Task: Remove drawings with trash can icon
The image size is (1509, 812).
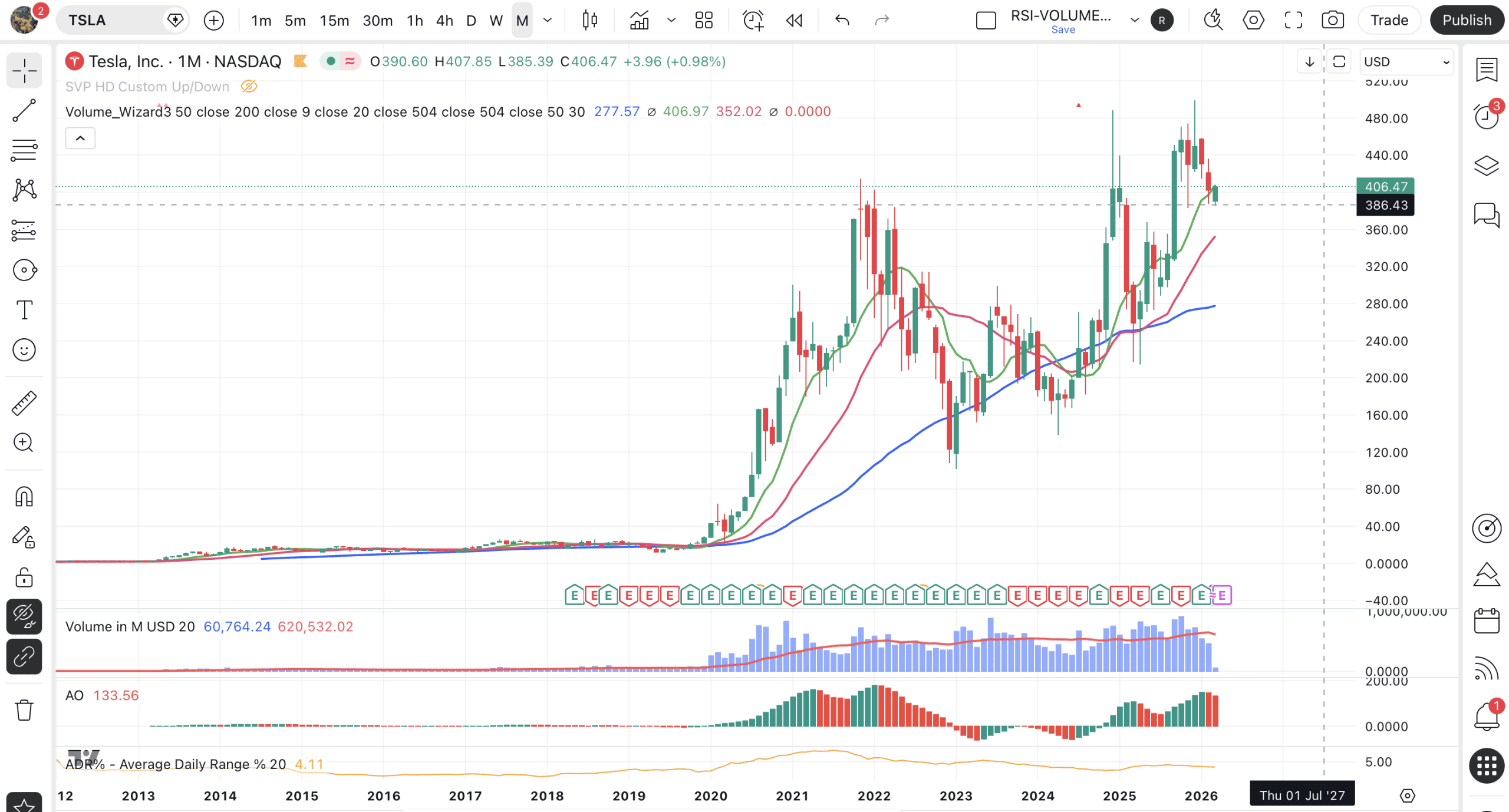Action: tap(24, 710)
